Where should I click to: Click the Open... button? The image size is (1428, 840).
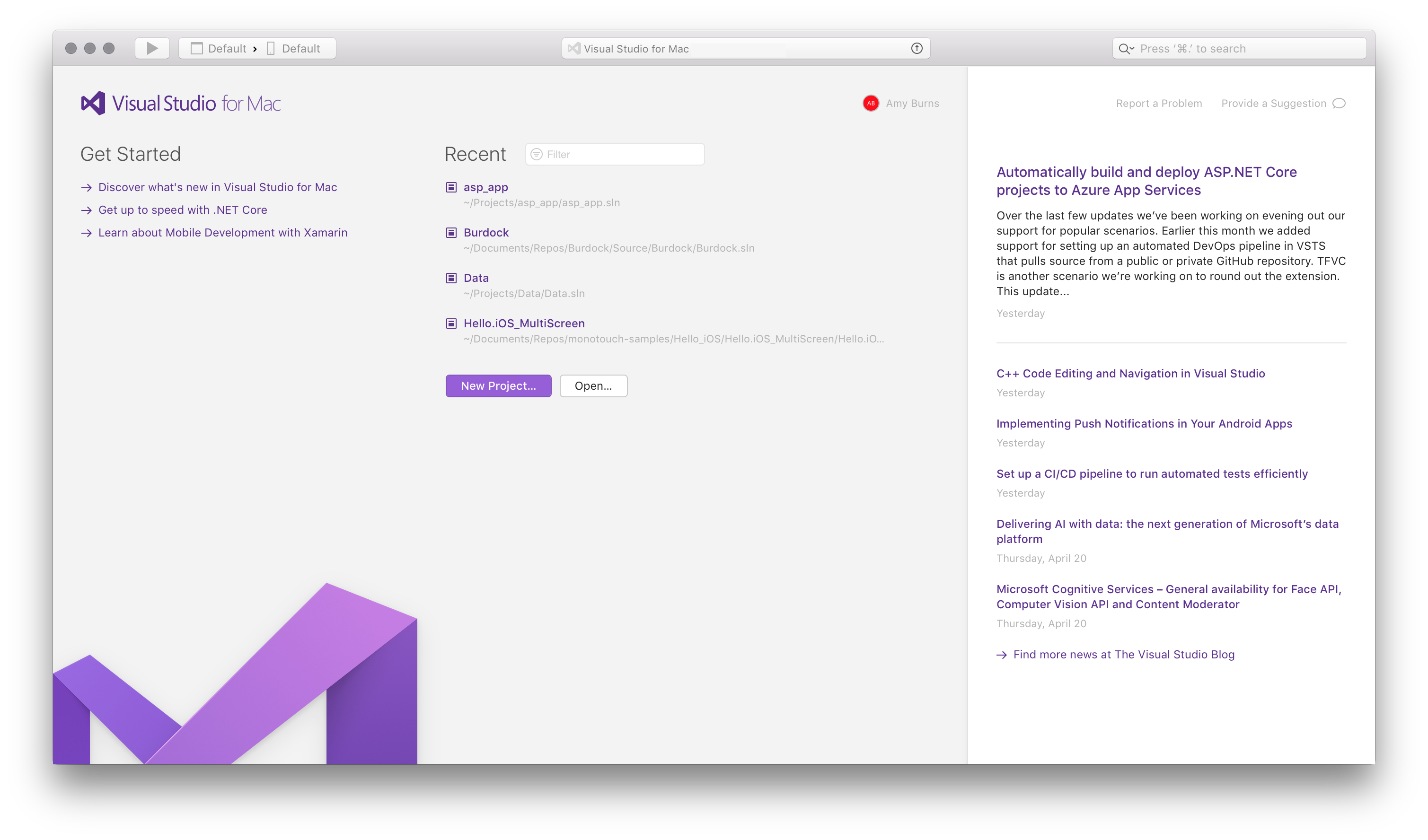tap(593, 386)
